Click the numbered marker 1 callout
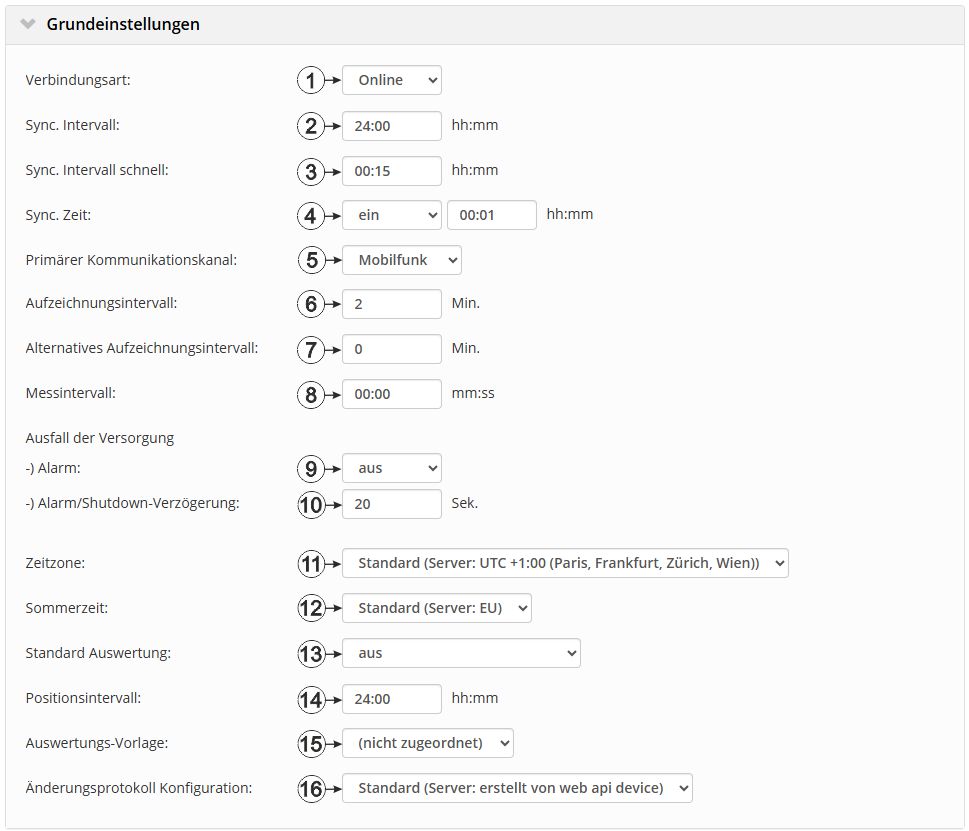The height and width of the screenshot is (831, 969). click(313, 81)
